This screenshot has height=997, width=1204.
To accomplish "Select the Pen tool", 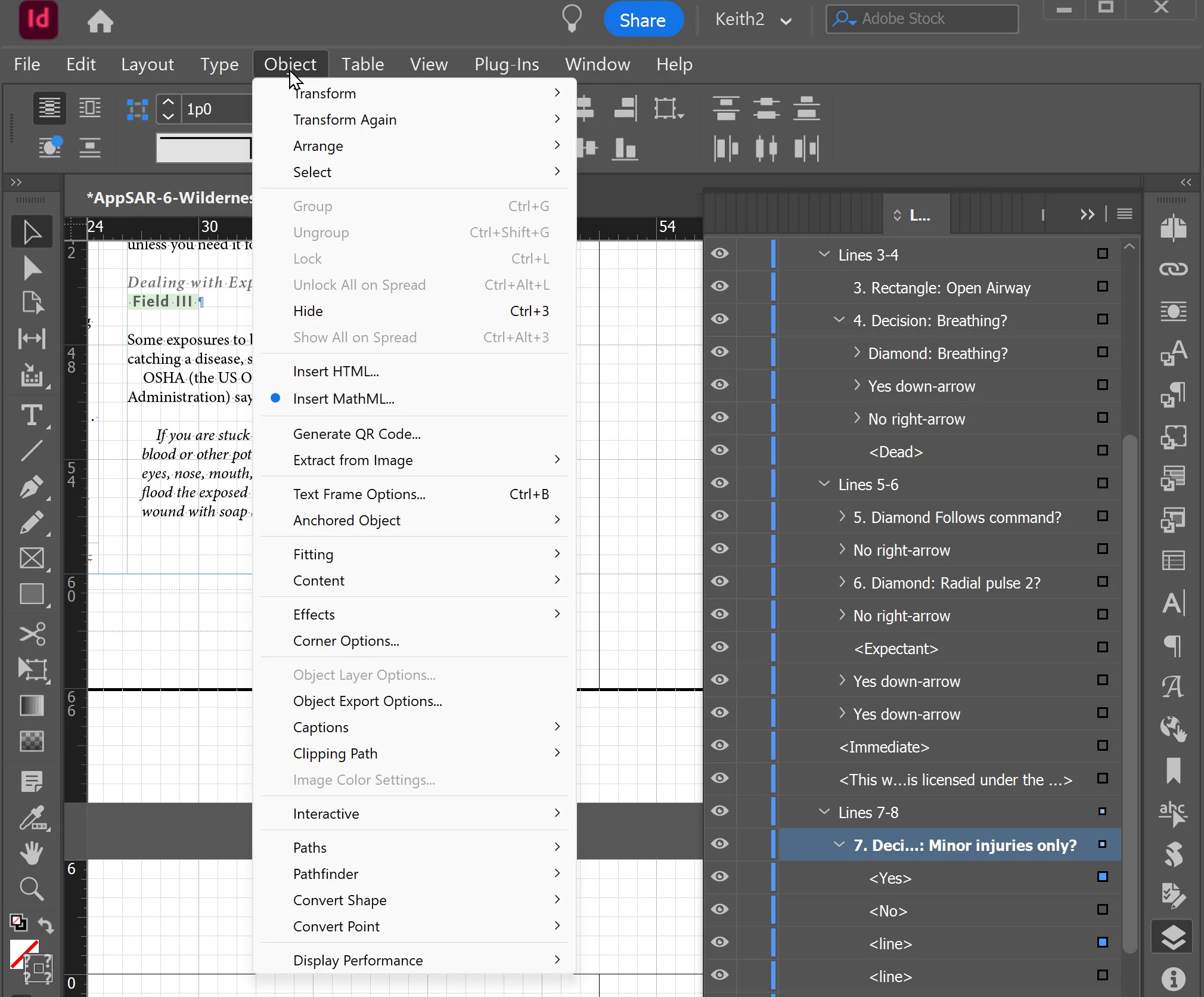I will click(31, 487).
